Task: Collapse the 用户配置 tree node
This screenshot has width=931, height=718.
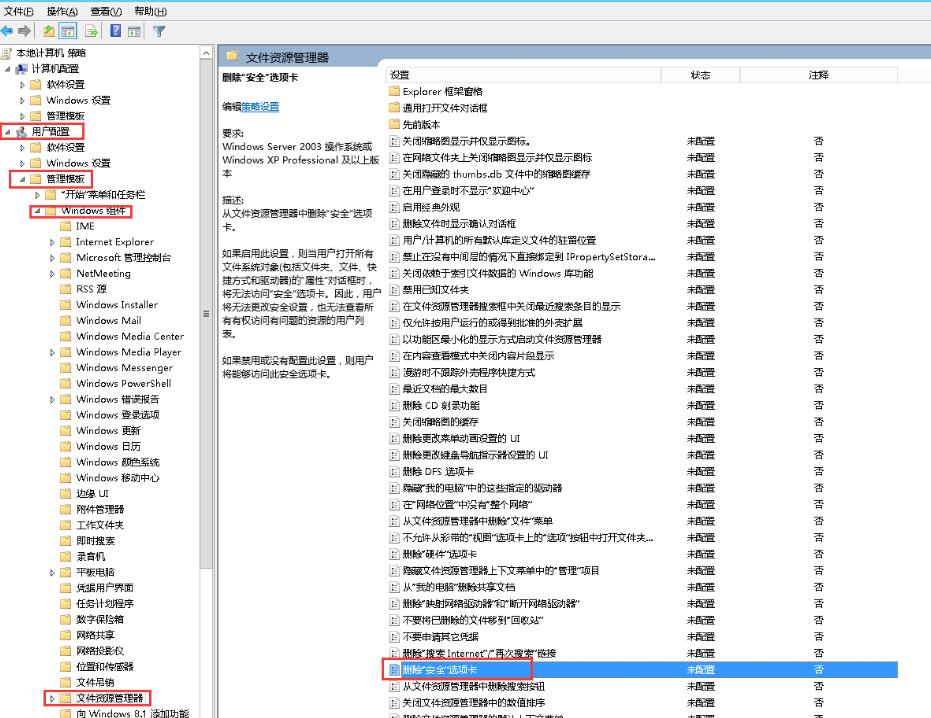Action: [8, 131]
